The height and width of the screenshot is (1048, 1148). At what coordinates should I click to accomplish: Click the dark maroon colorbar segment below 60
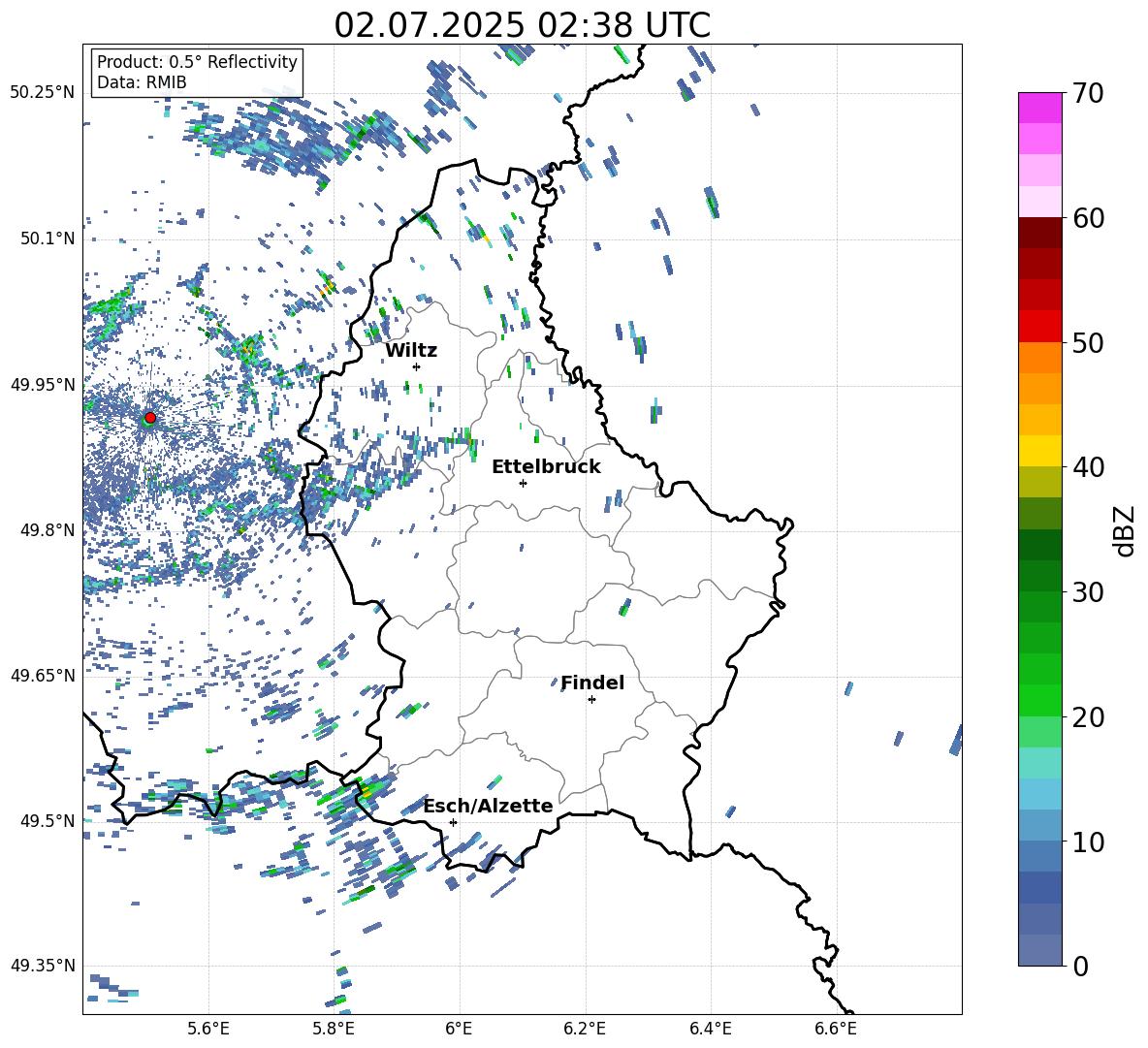[1039, 232]
